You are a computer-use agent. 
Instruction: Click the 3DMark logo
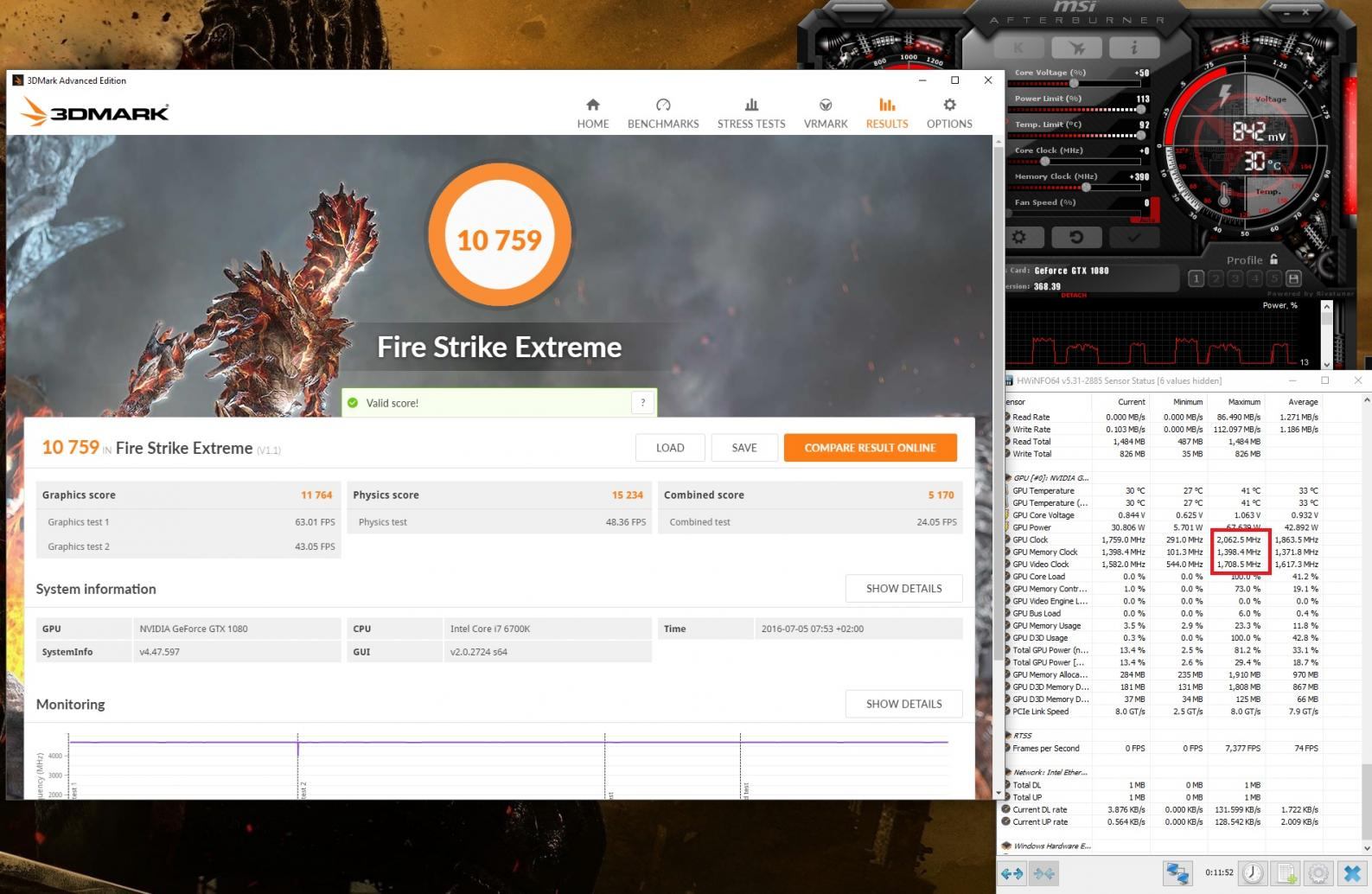[x=94, y=112]
